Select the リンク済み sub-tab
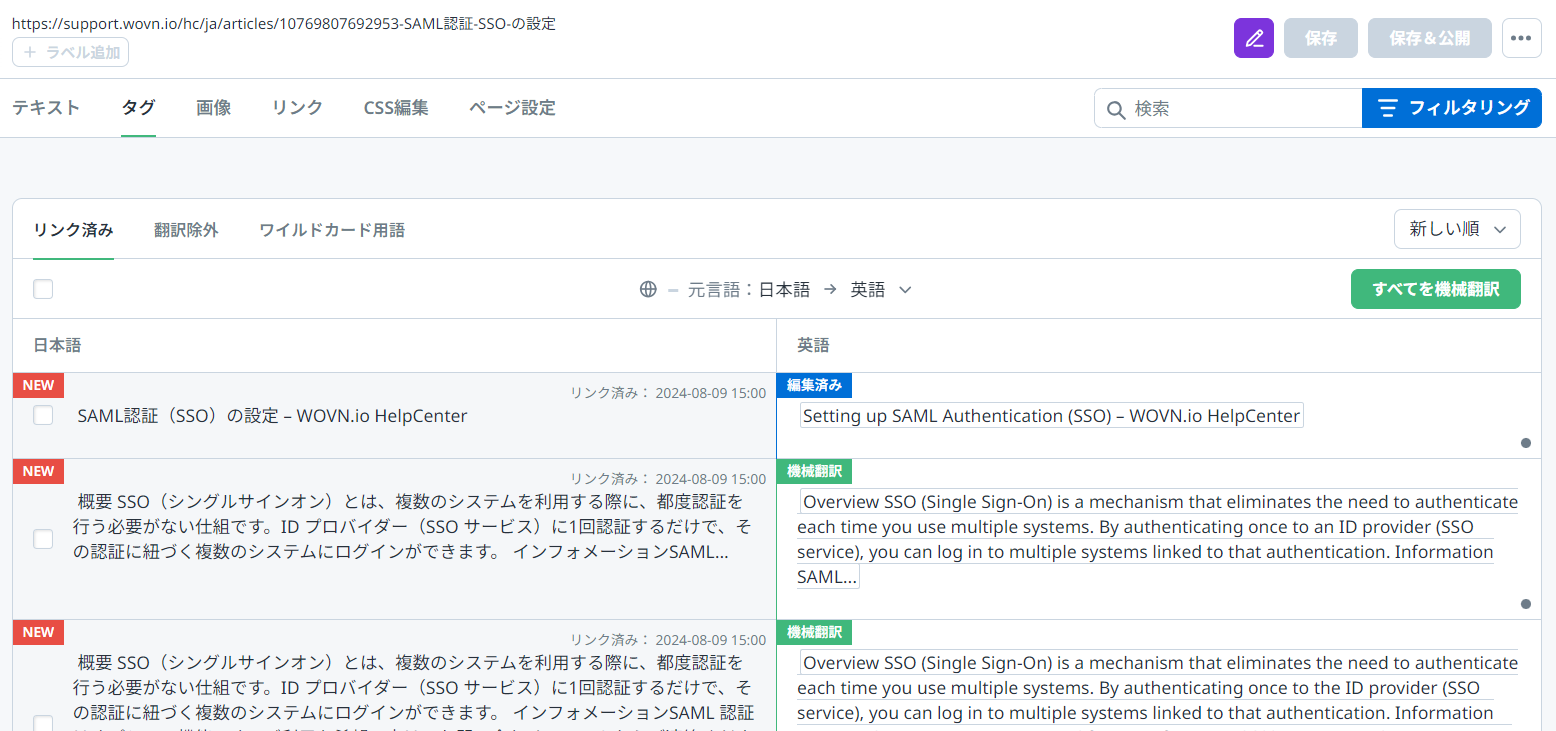The width and height of the screenshot is (1556, 731). 73,230
